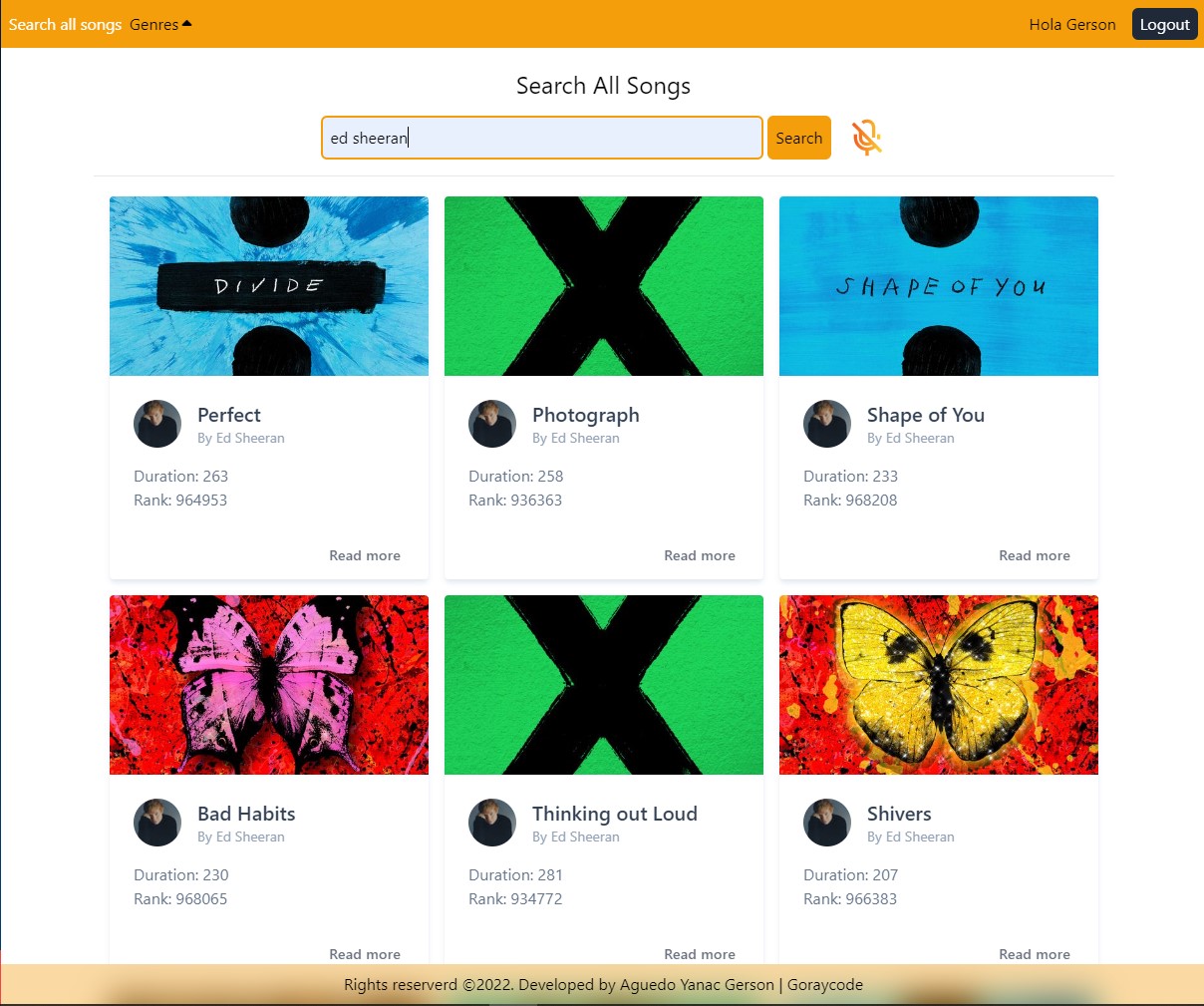The image size is (1204, 1006).
Task: Click the Logout button
Action: click(1164, 24)
